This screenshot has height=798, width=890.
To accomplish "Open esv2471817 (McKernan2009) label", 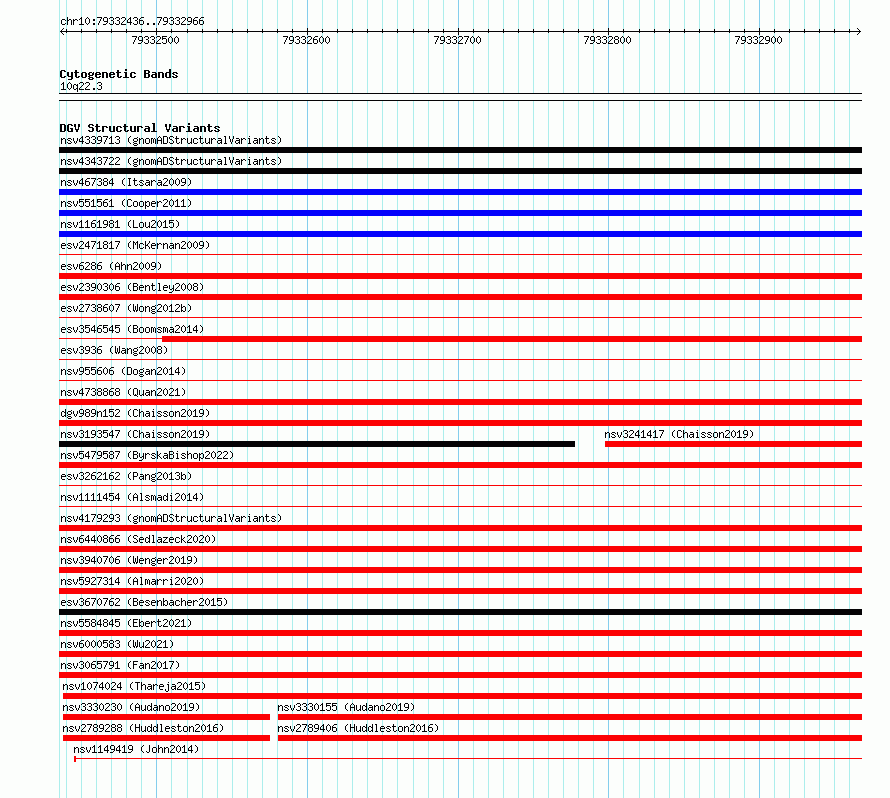I will coord(135,245).
